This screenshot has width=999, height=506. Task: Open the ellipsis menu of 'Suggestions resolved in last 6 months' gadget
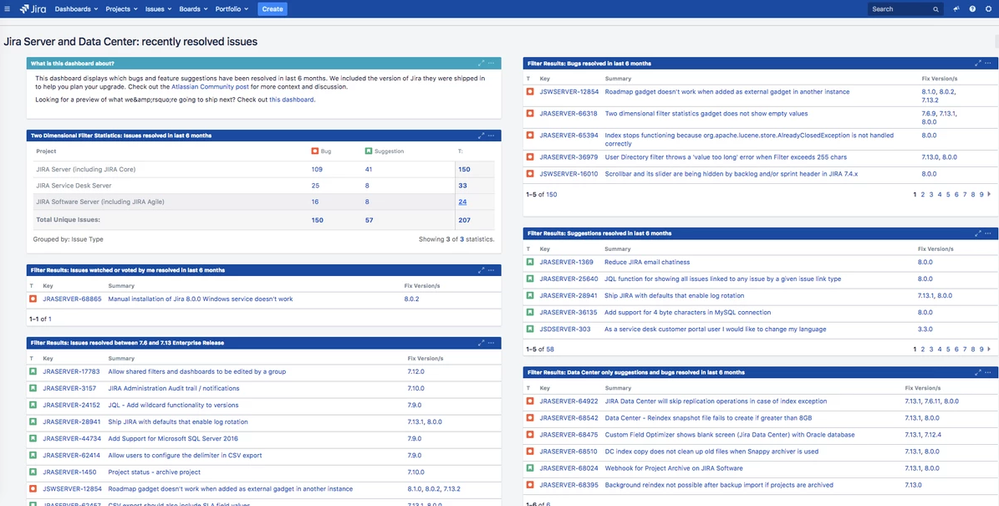pyautogui.click(x=988, y=233)
